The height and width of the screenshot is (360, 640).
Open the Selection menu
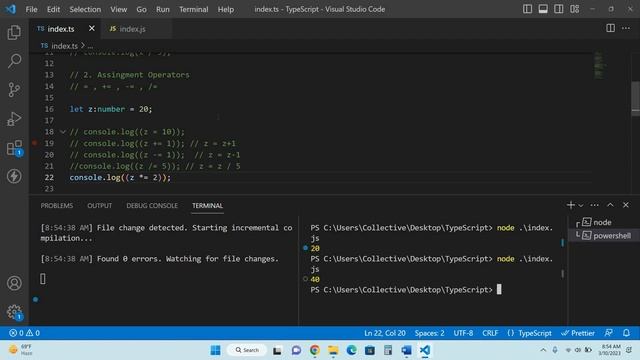tap(85, 9)
